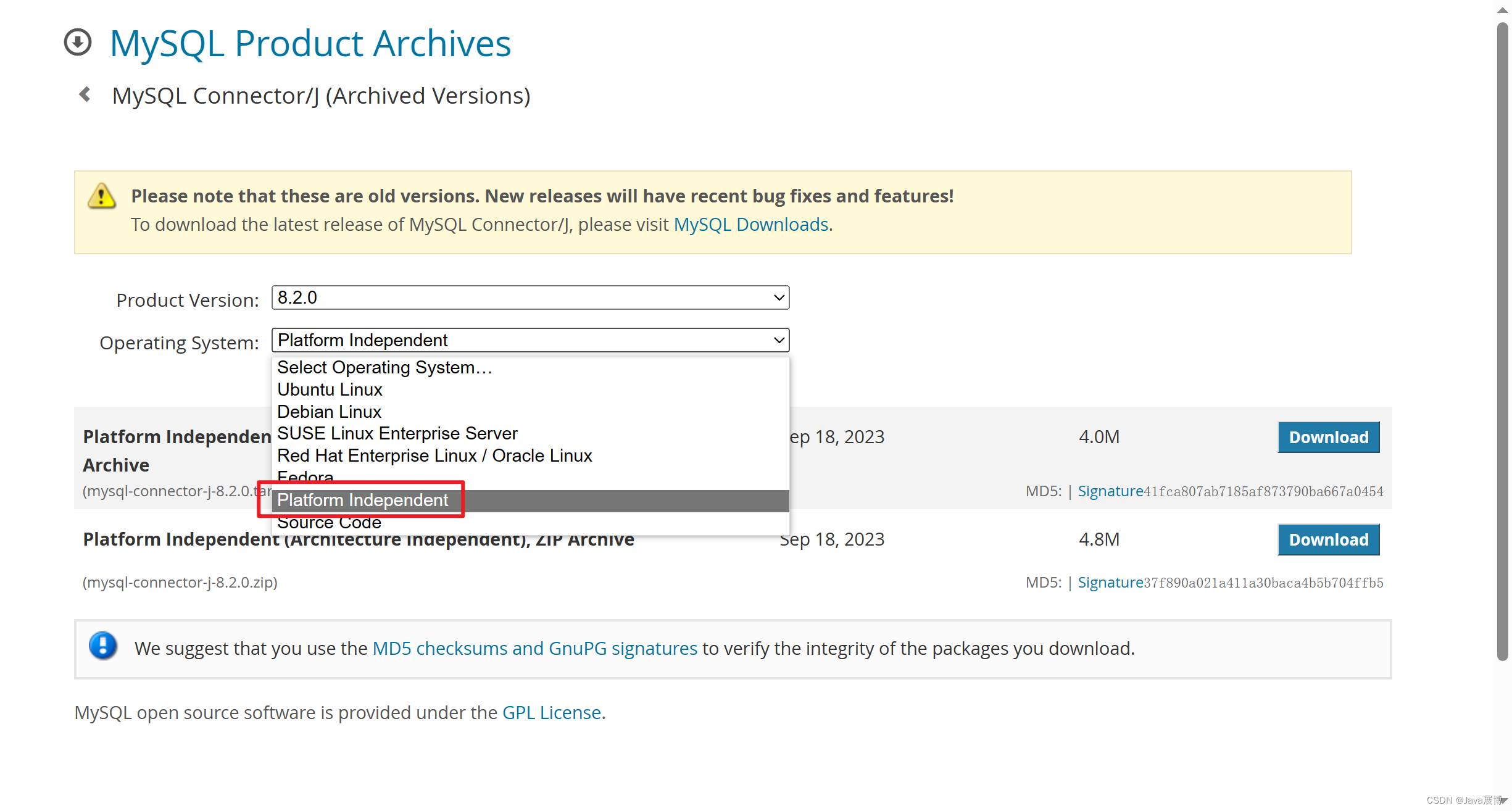
Task: Choose the highlighted Platform Independent option
Action: [x=362, y=500]
